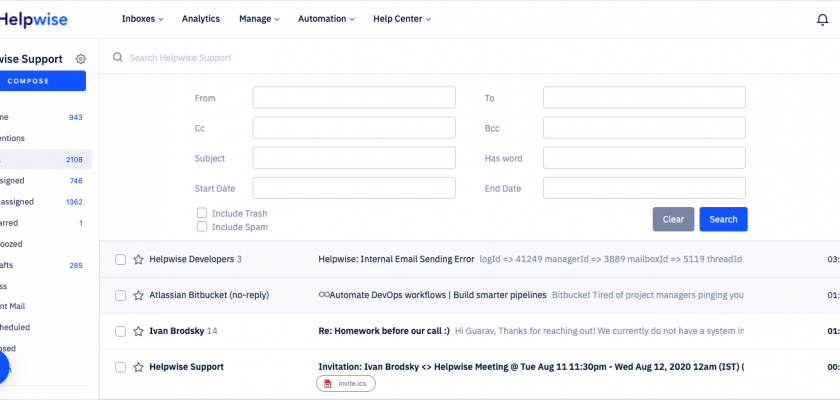This screenshot has width=840, height=400.
Task: Expand the Automation dropdown menu
Action: click(326, 19)
